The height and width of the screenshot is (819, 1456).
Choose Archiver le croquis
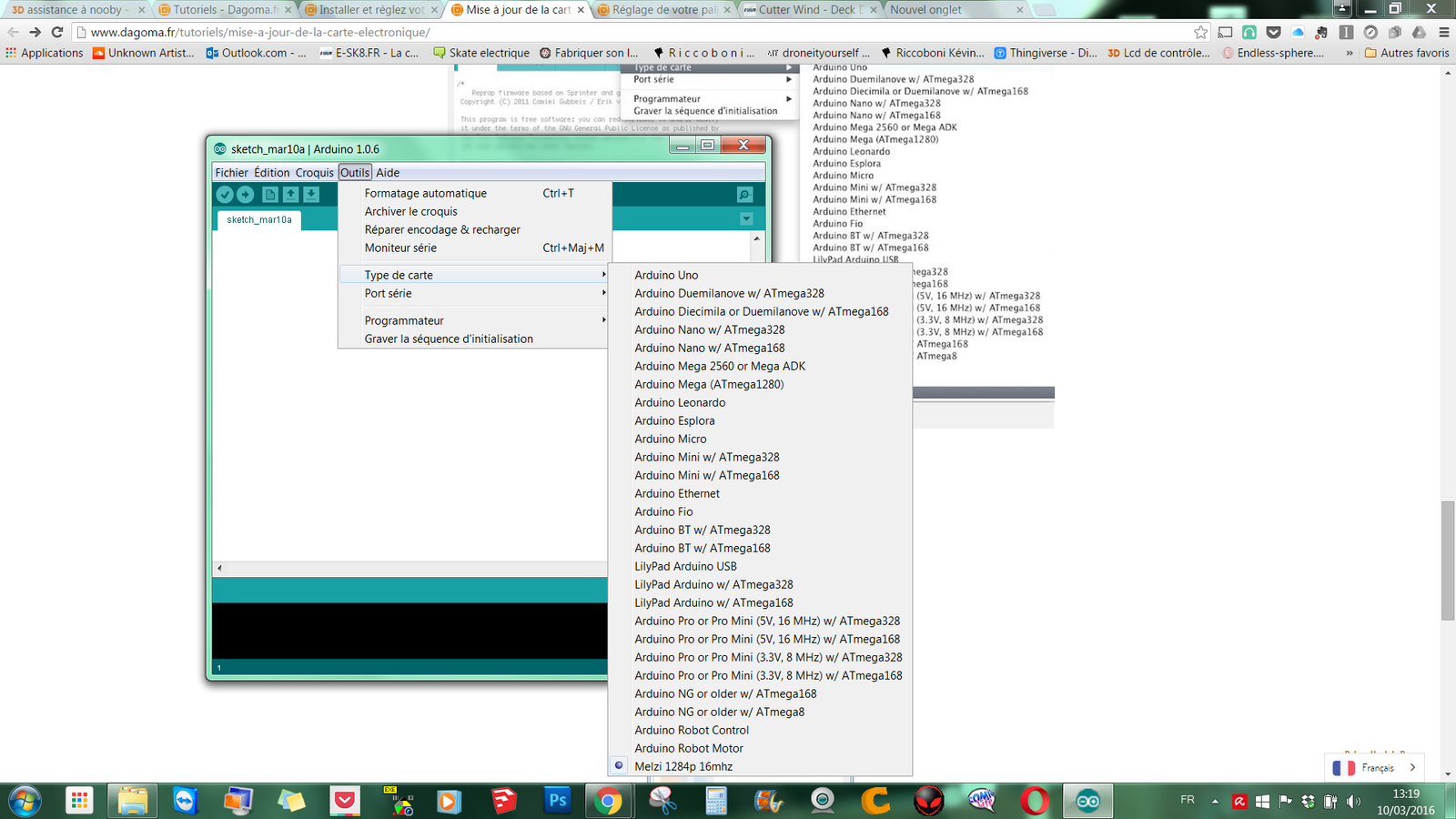[x=473, y=211]
